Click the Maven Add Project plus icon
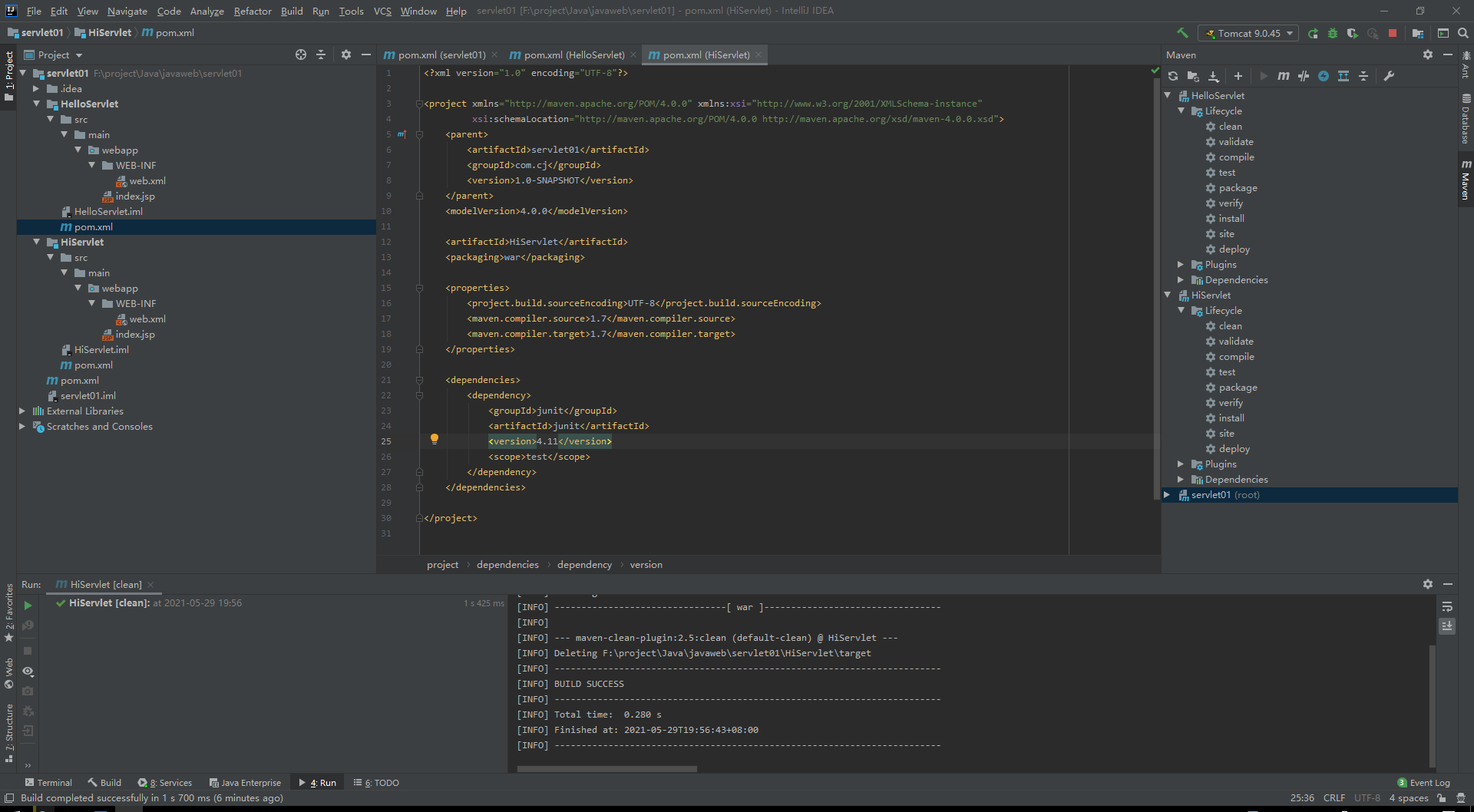Screen dimensions: 1474x812 coord(1238,76)
